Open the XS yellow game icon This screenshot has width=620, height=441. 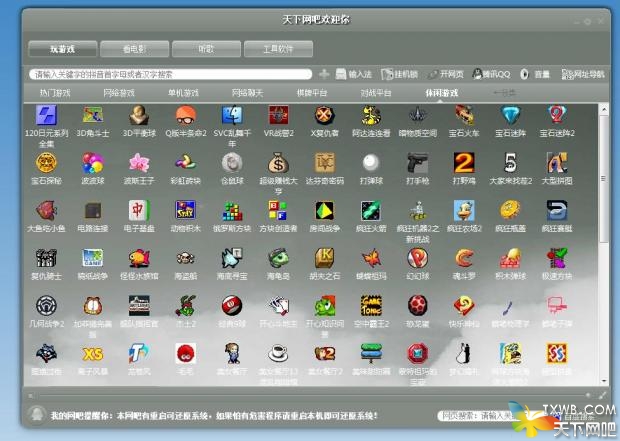[93, 354]
